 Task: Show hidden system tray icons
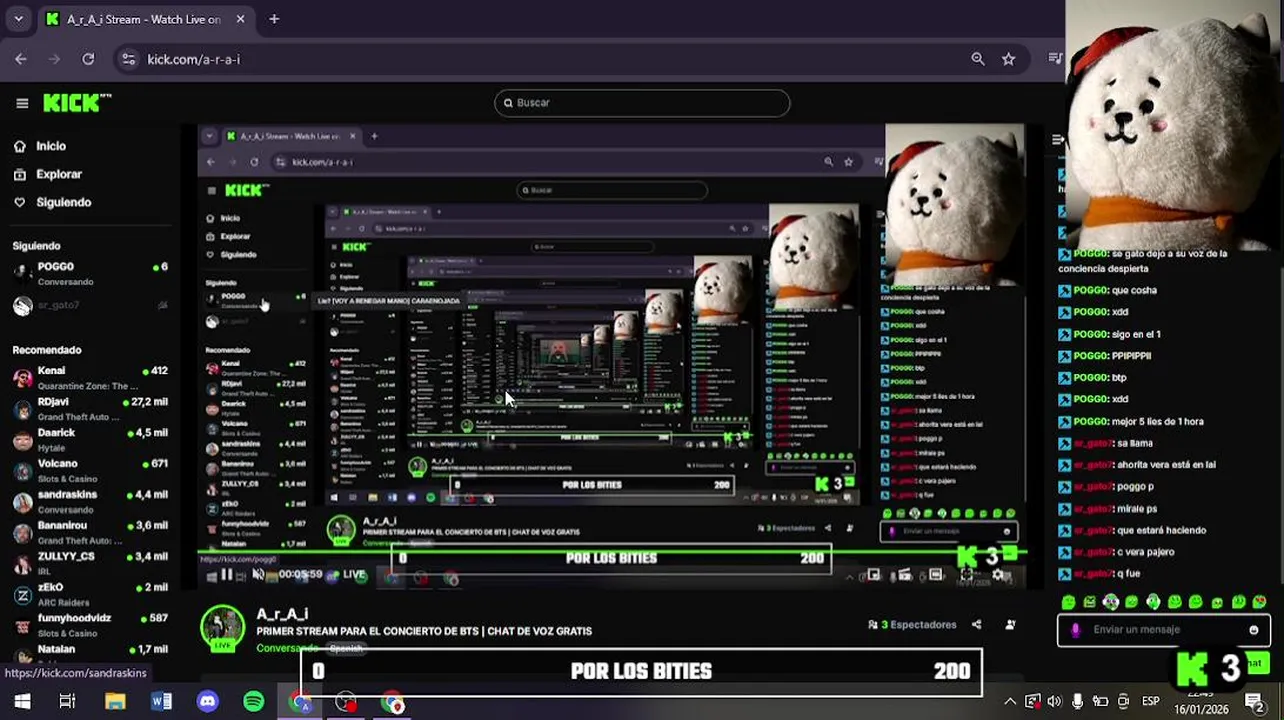pos(1010,702)
